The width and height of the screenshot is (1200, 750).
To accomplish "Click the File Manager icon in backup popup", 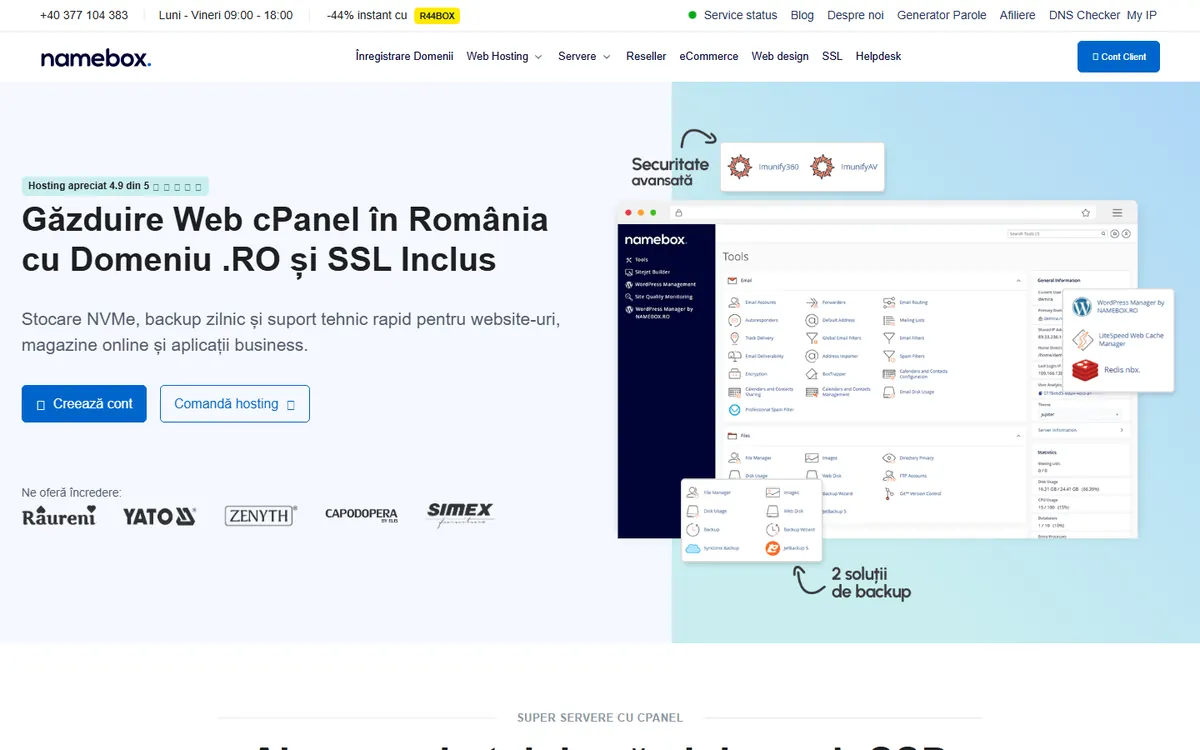I will tap(694, 493).
